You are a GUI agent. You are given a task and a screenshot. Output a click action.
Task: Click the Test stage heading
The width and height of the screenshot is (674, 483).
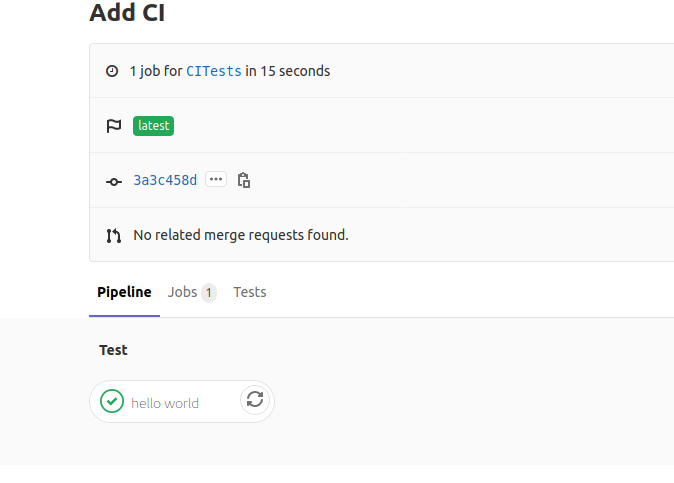click(x=113, y=350)
